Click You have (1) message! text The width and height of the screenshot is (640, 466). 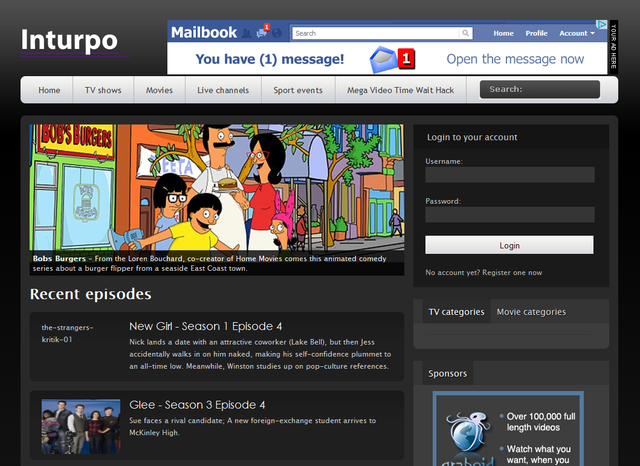(x=270, y=59)
